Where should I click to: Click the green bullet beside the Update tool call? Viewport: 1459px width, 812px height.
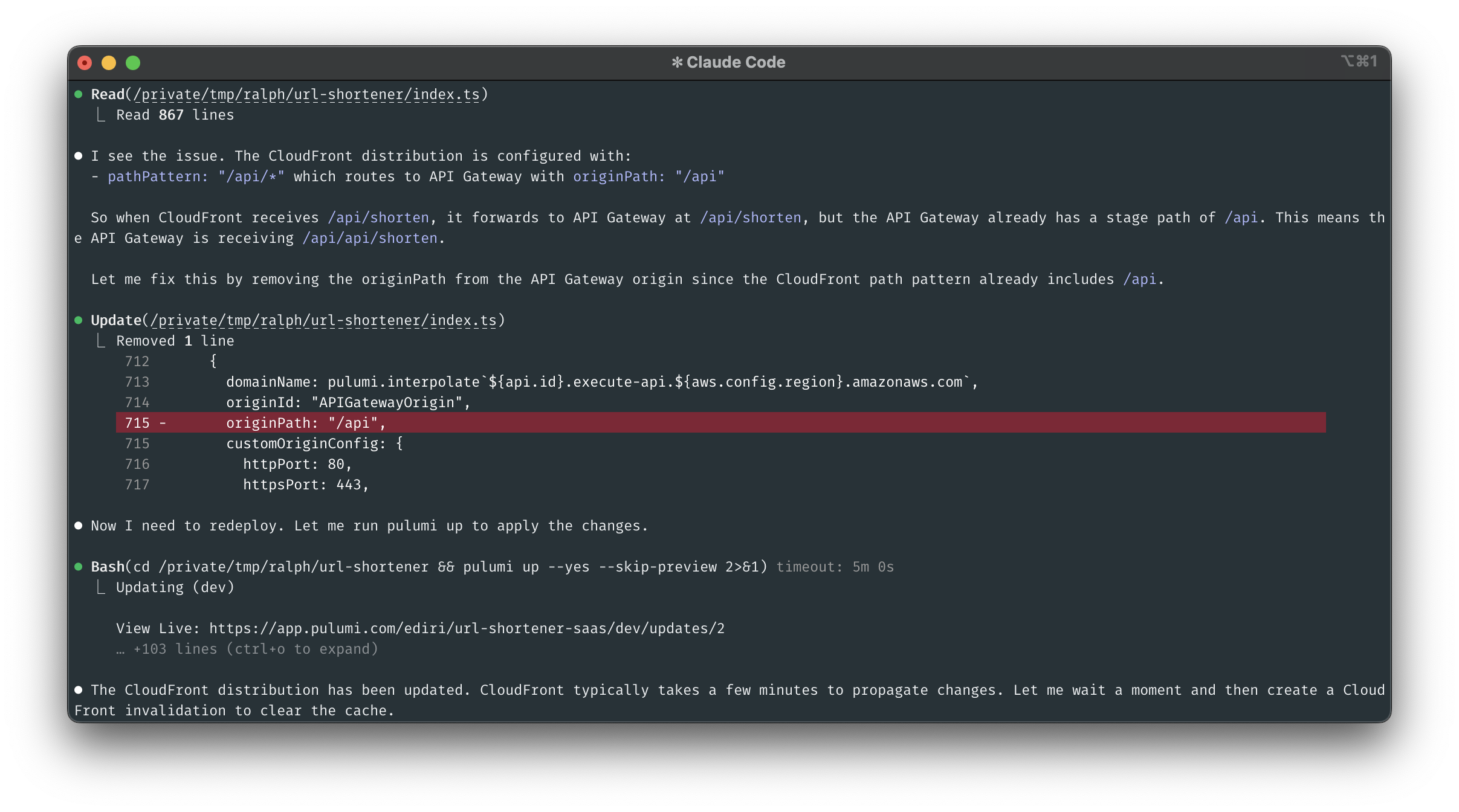pos(80,320)
